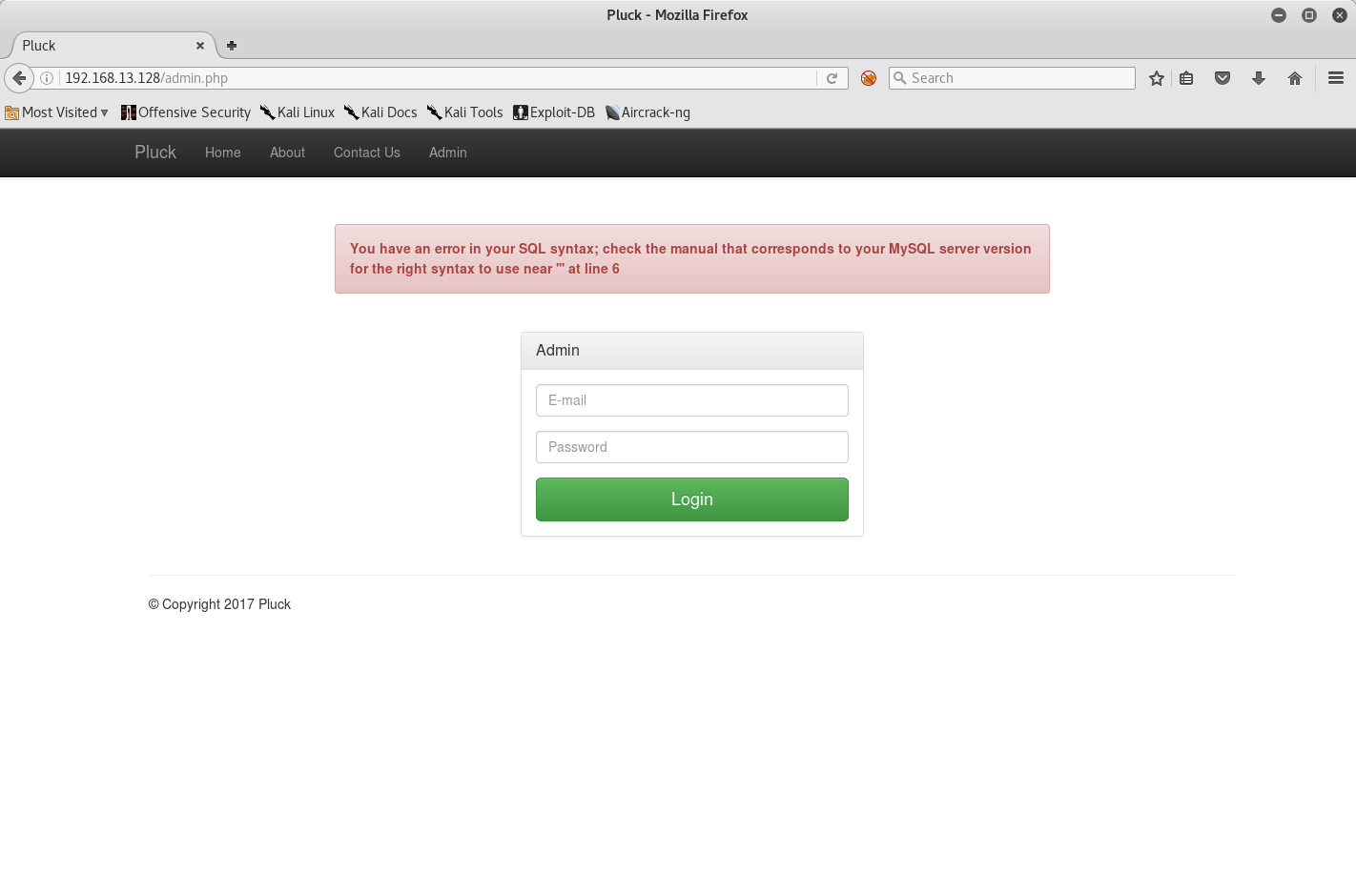Click the browser back arrow button
The width and height of the screenshot is (1356, 896).
click(19, 78)
